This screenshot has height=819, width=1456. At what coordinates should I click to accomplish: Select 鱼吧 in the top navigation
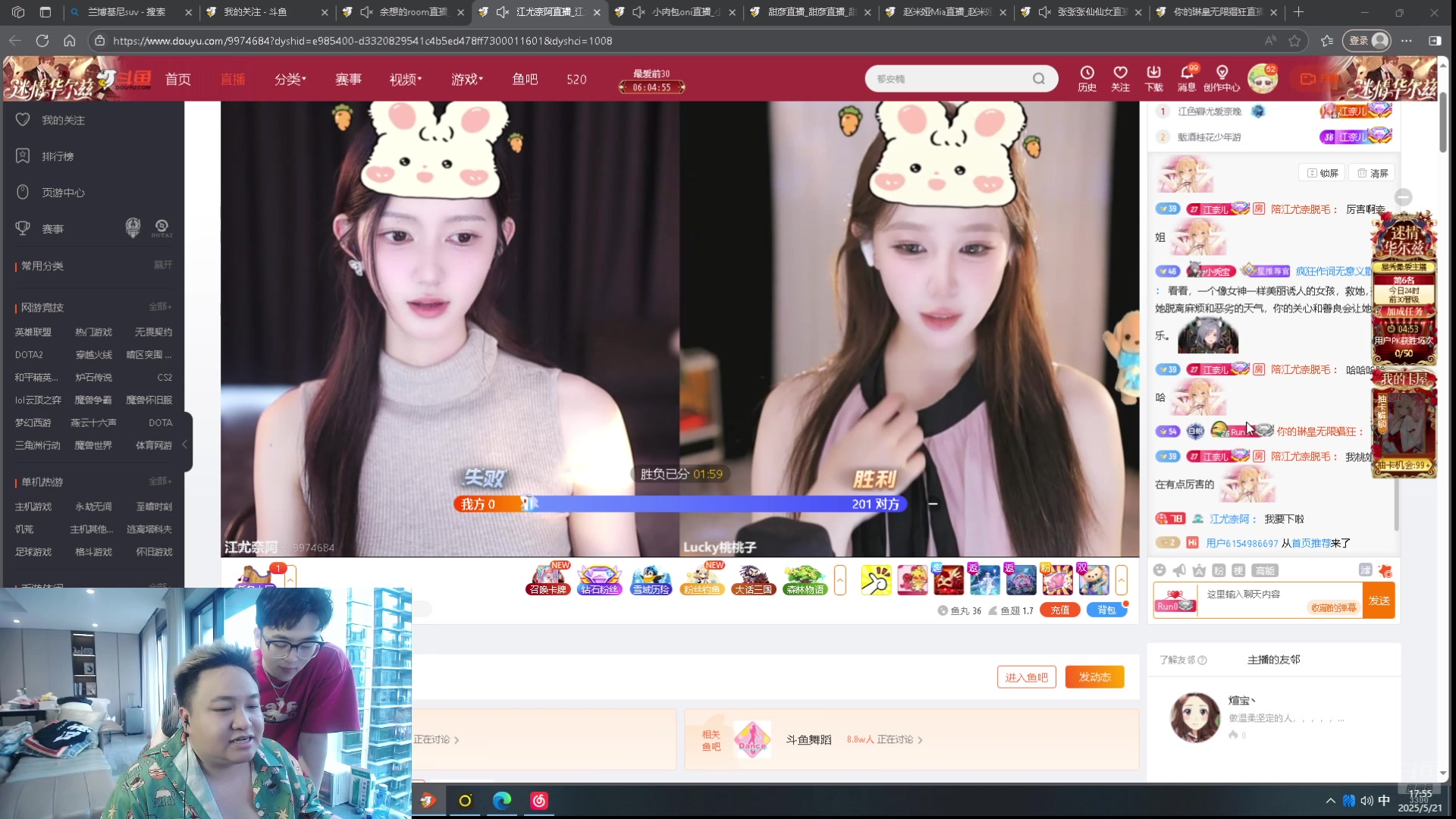click(x=525, y=79)
